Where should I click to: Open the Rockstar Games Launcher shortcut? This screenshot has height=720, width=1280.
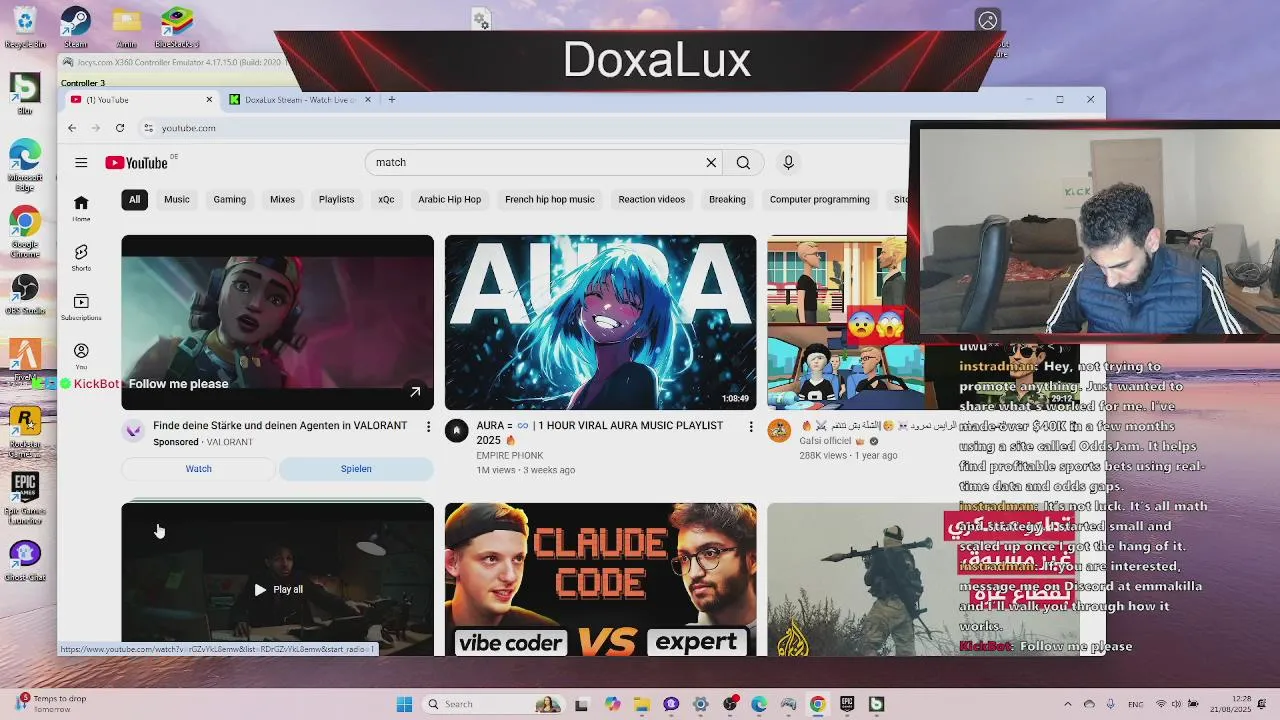[25, 432]
